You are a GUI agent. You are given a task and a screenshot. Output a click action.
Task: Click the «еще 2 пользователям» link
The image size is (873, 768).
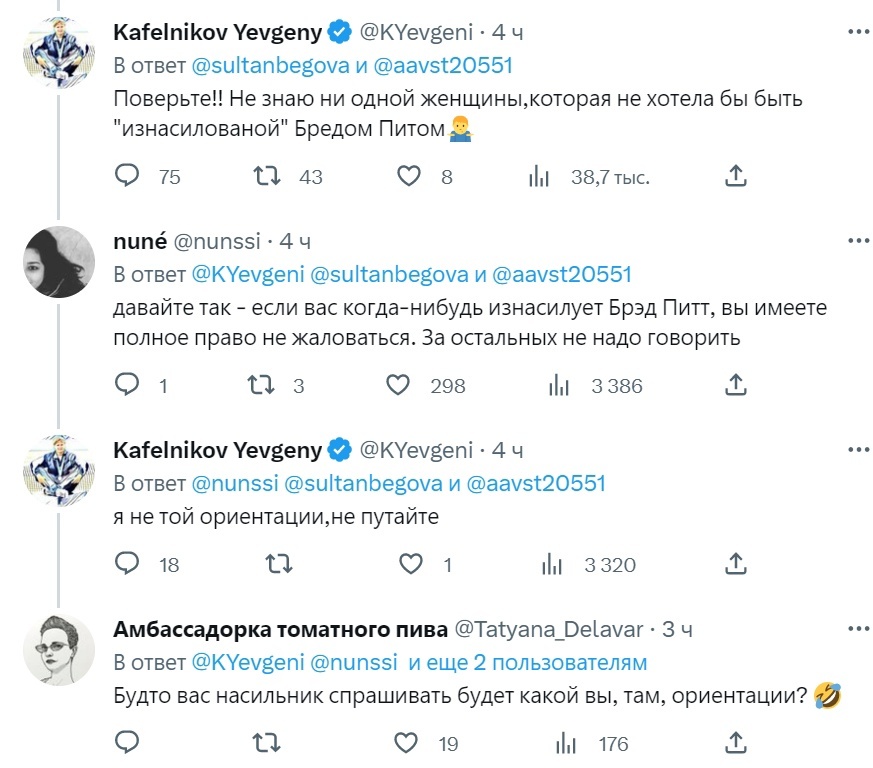(x=537, y=662)
